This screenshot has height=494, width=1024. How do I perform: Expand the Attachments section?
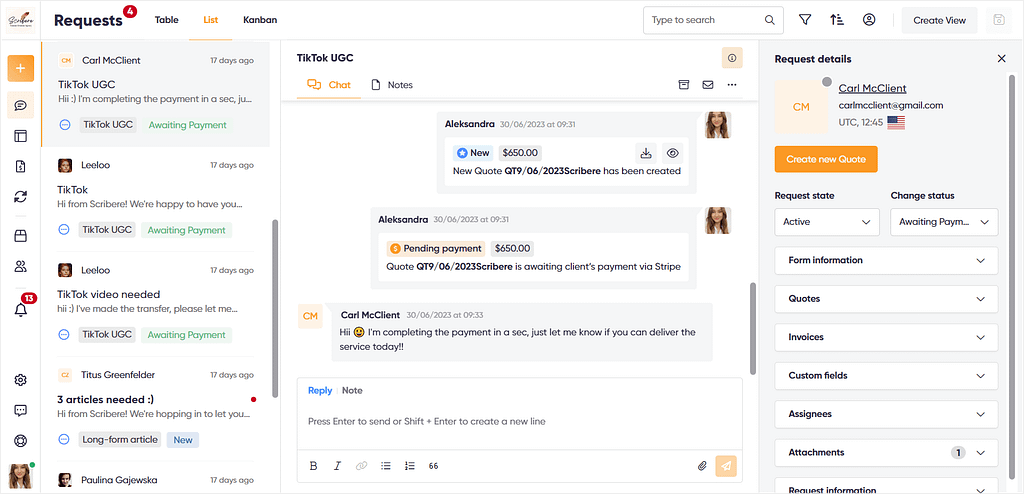(x=886, y=452)
